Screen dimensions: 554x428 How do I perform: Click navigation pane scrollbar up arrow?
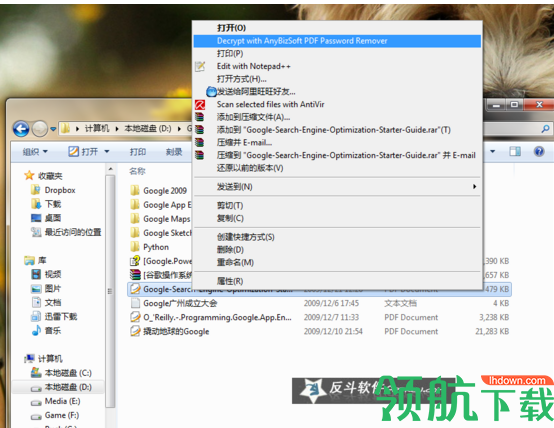click(x=110, y=169)
